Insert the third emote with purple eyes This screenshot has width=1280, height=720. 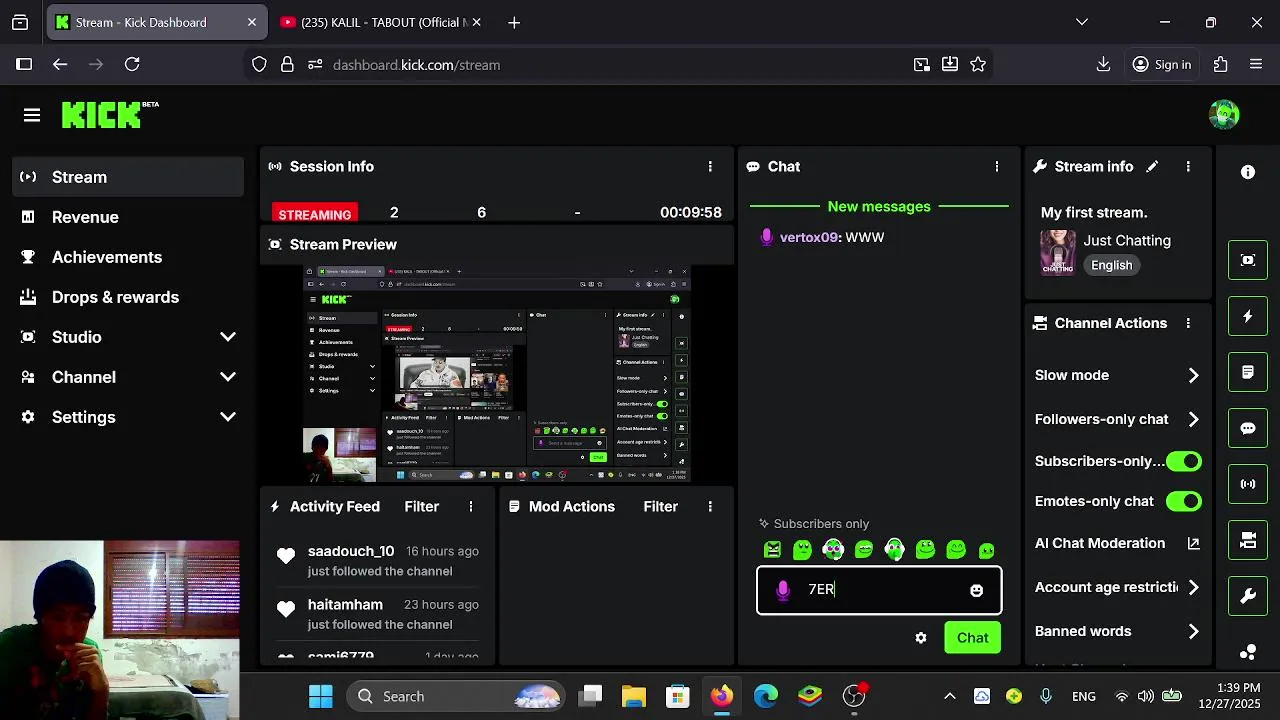tap(833, 549)
